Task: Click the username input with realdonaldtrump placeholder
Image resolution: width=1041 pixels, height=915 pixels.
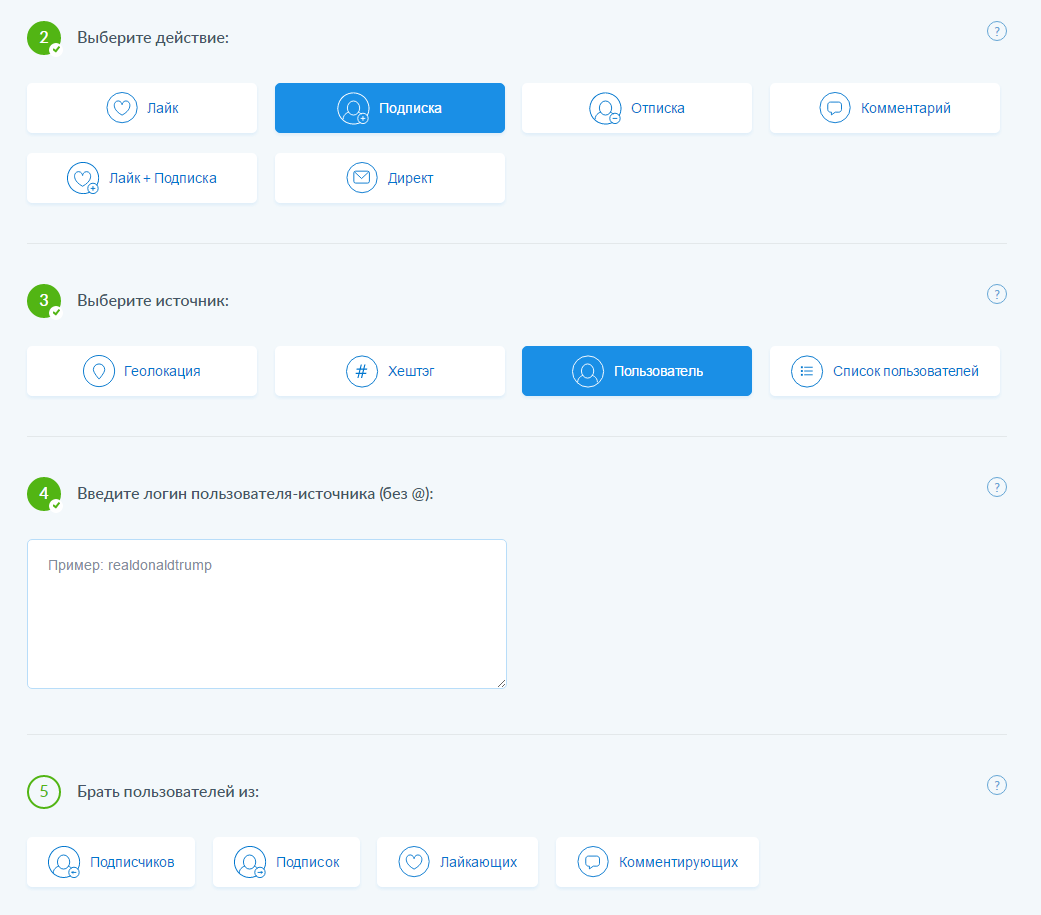Action: (266, 612)
